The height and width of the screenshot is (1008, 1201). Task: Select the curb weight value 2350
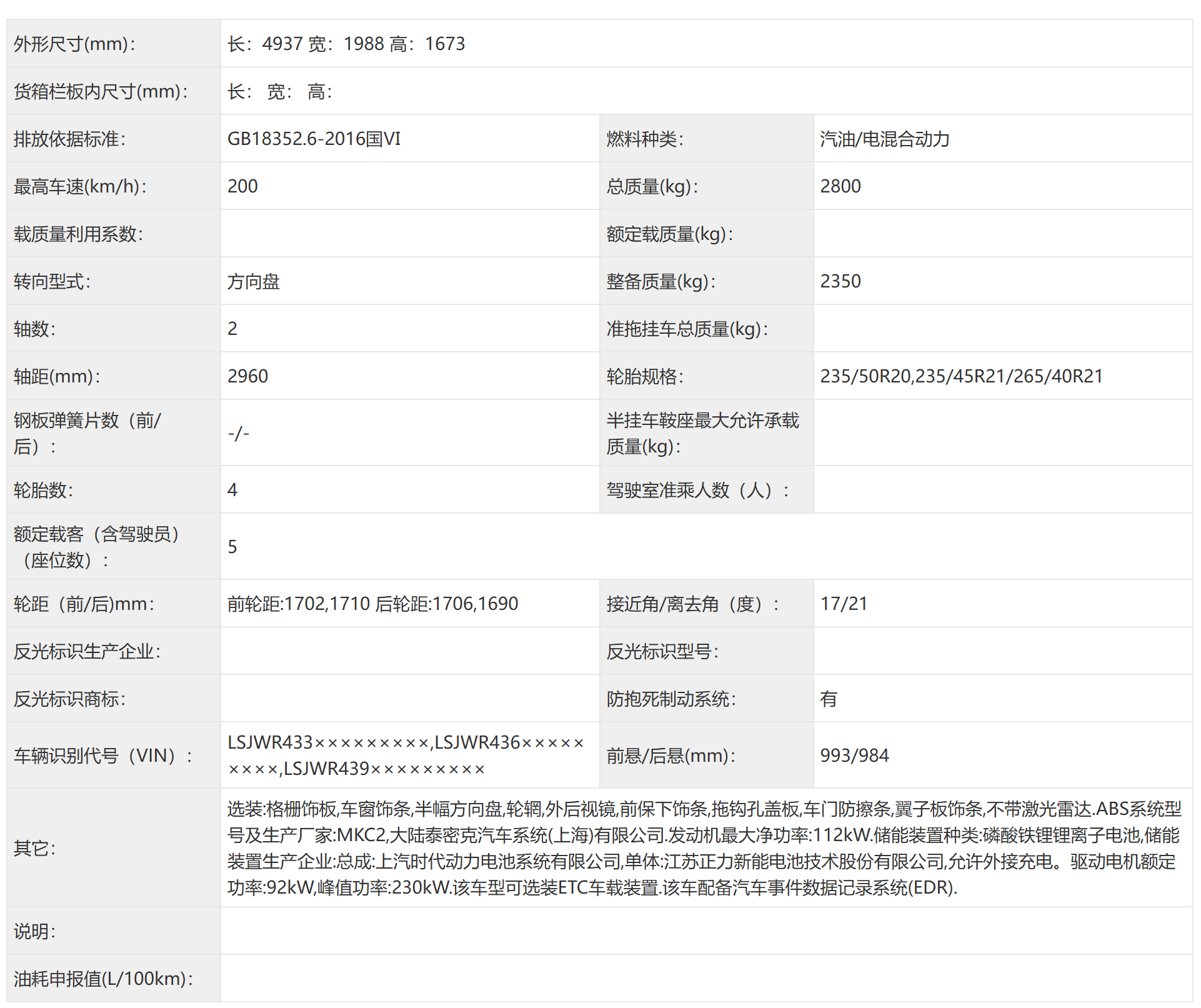840,281
